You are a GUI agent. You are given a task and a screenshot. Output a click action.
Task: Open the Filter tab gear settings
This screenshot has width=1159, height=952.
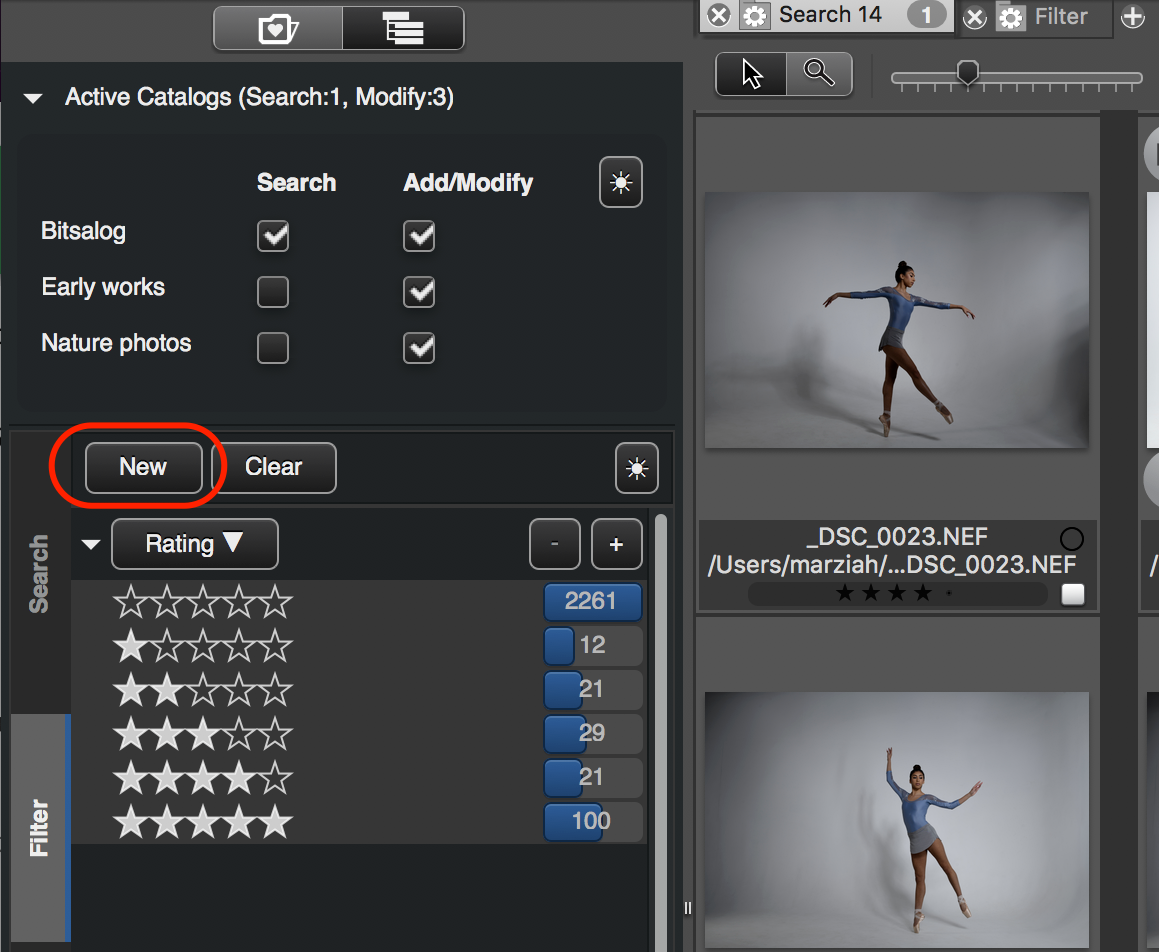(1010, 17)
